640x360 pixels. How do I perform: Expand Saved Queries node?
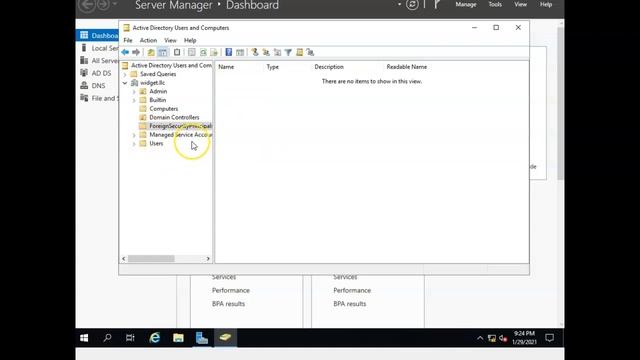[125, 74]
